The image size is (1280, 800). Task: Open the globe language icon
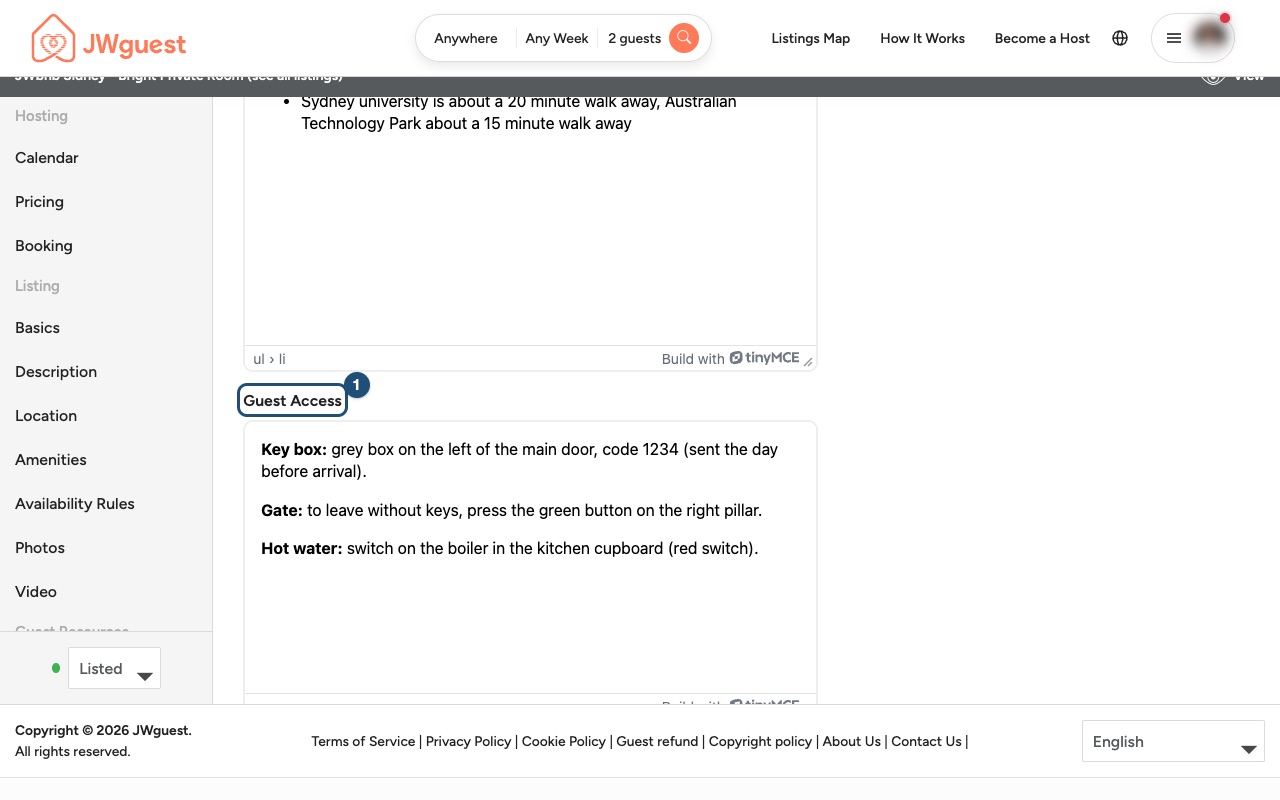pyautogui.click(x=1120, y=38)
